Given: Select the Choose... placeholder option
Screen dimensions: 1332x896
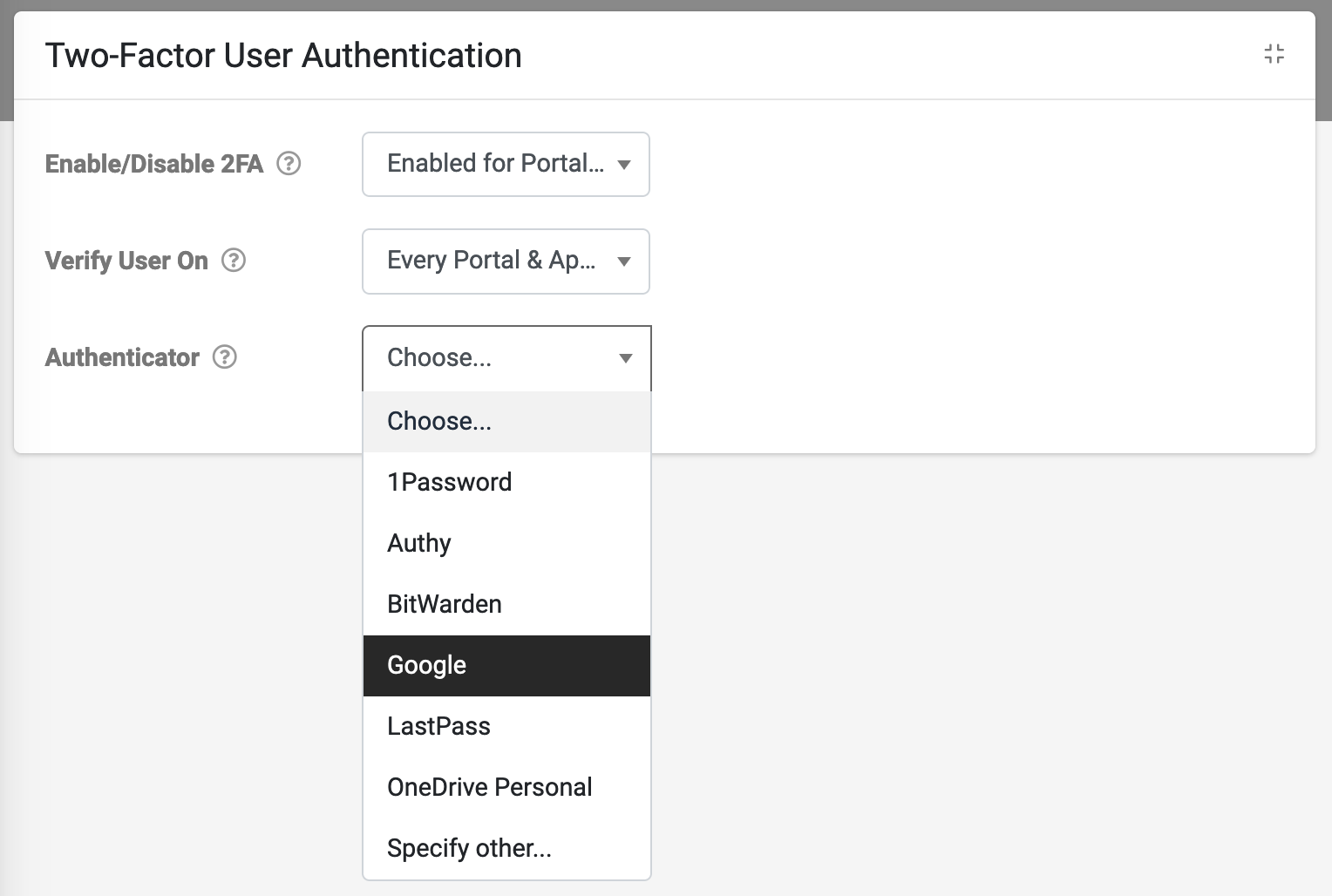Looking at the screenshot, I should [506, 422].
